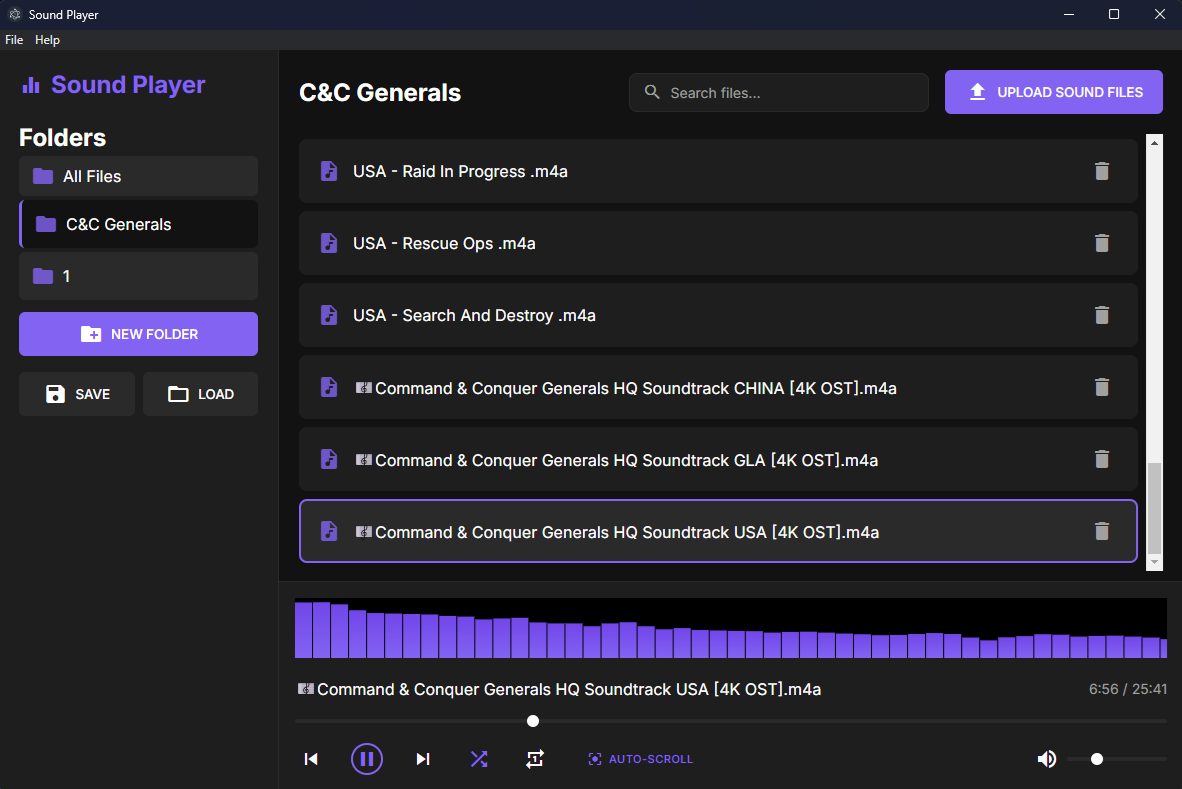The image size is (1182, 789).
Task: Go back to the previous track
Action: pyautogui.click(x=311, y=758)
